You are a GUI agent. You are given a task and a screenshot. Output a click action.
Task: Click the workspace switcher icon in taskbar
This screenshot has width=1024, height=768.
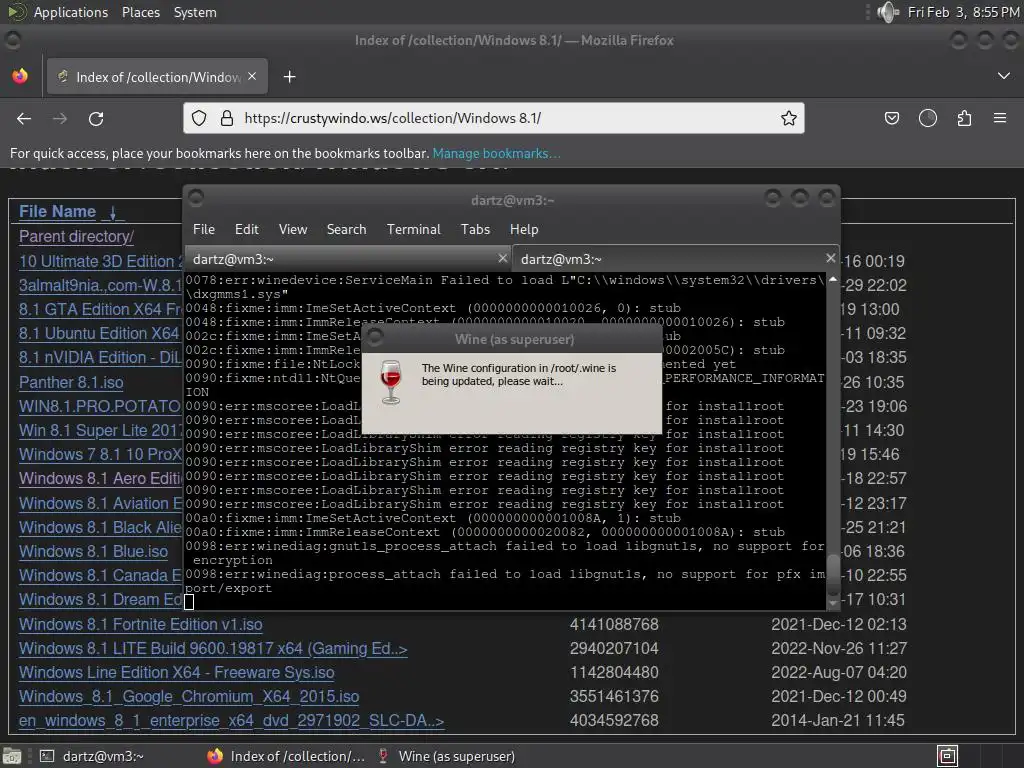(x=948, y=756)
